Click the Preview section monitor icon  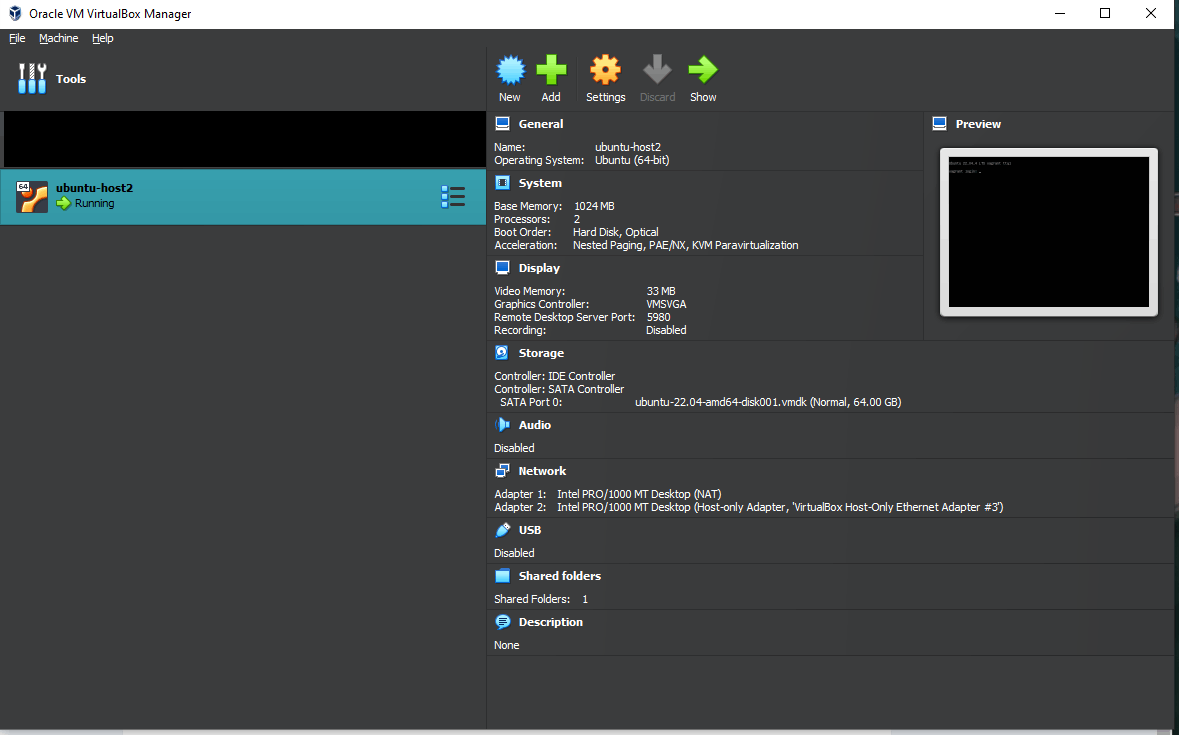[939, 124]
